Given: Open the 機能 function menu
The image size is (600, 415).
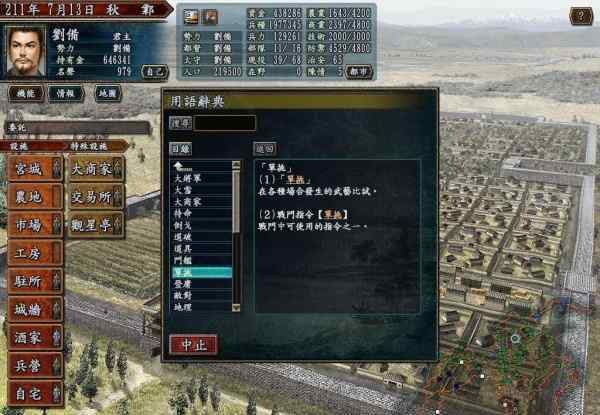Looking at the screenshot, I should click(26, 93).
